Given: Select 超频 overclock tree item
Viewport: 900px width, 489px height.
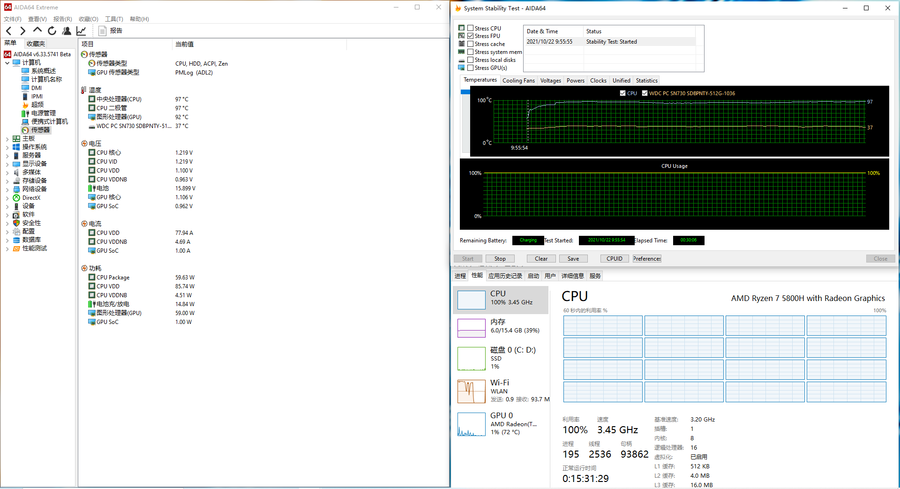Looking at the screenshot, I should [x=32, y=104].
